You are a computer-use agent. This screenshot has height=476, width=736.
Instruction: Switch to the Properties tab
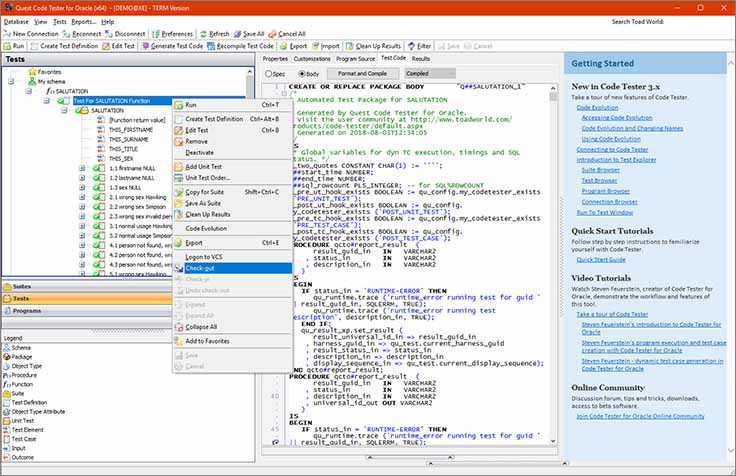pos(275,59)
